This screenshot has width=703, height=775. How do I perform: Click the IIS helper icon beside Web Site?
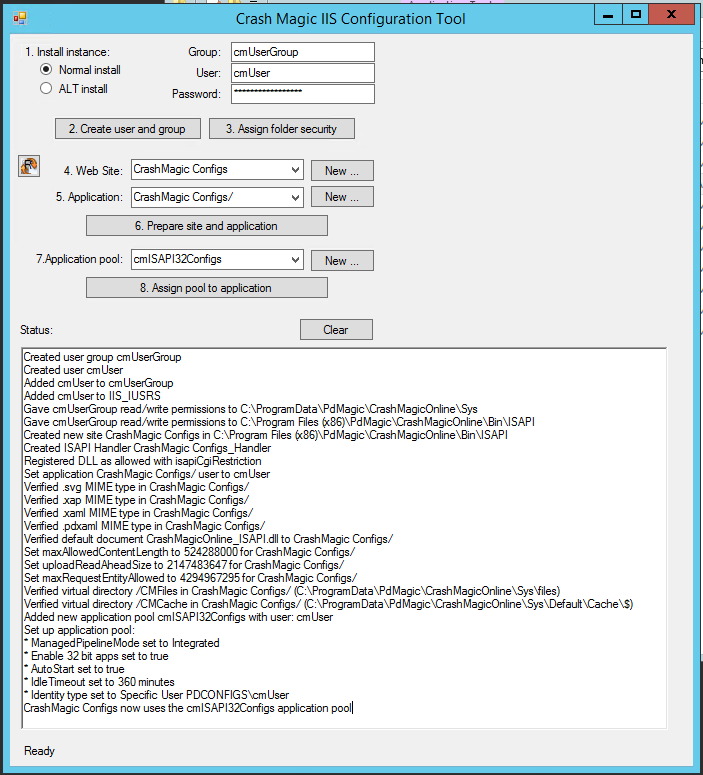point(29,166)
